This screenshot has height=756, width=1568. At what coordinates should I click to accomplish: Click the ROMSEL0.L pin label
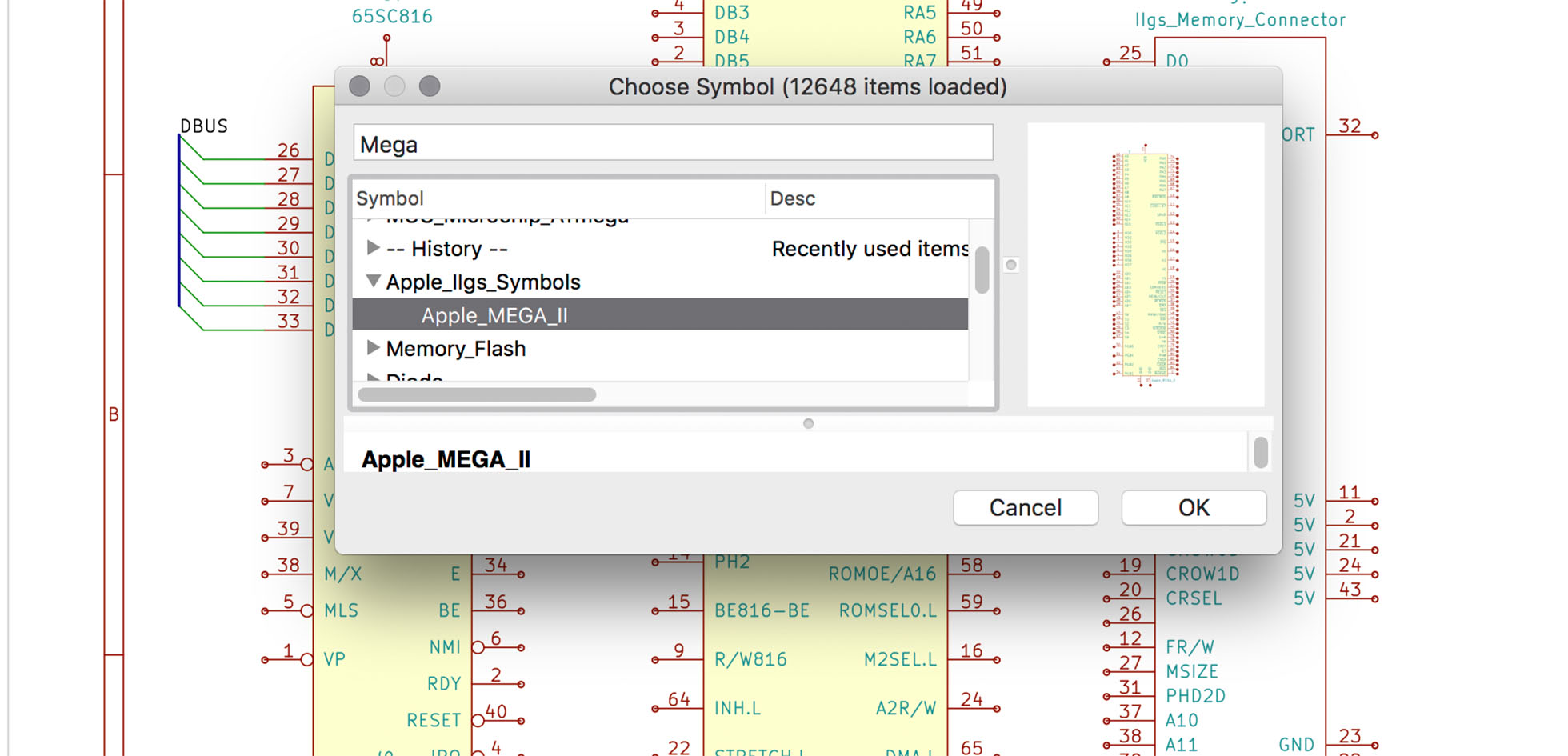tap(887, 610)
